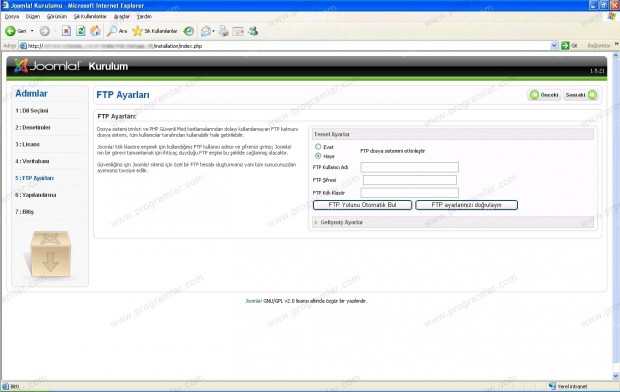Click the browser address URL field

tap(289, 46)
